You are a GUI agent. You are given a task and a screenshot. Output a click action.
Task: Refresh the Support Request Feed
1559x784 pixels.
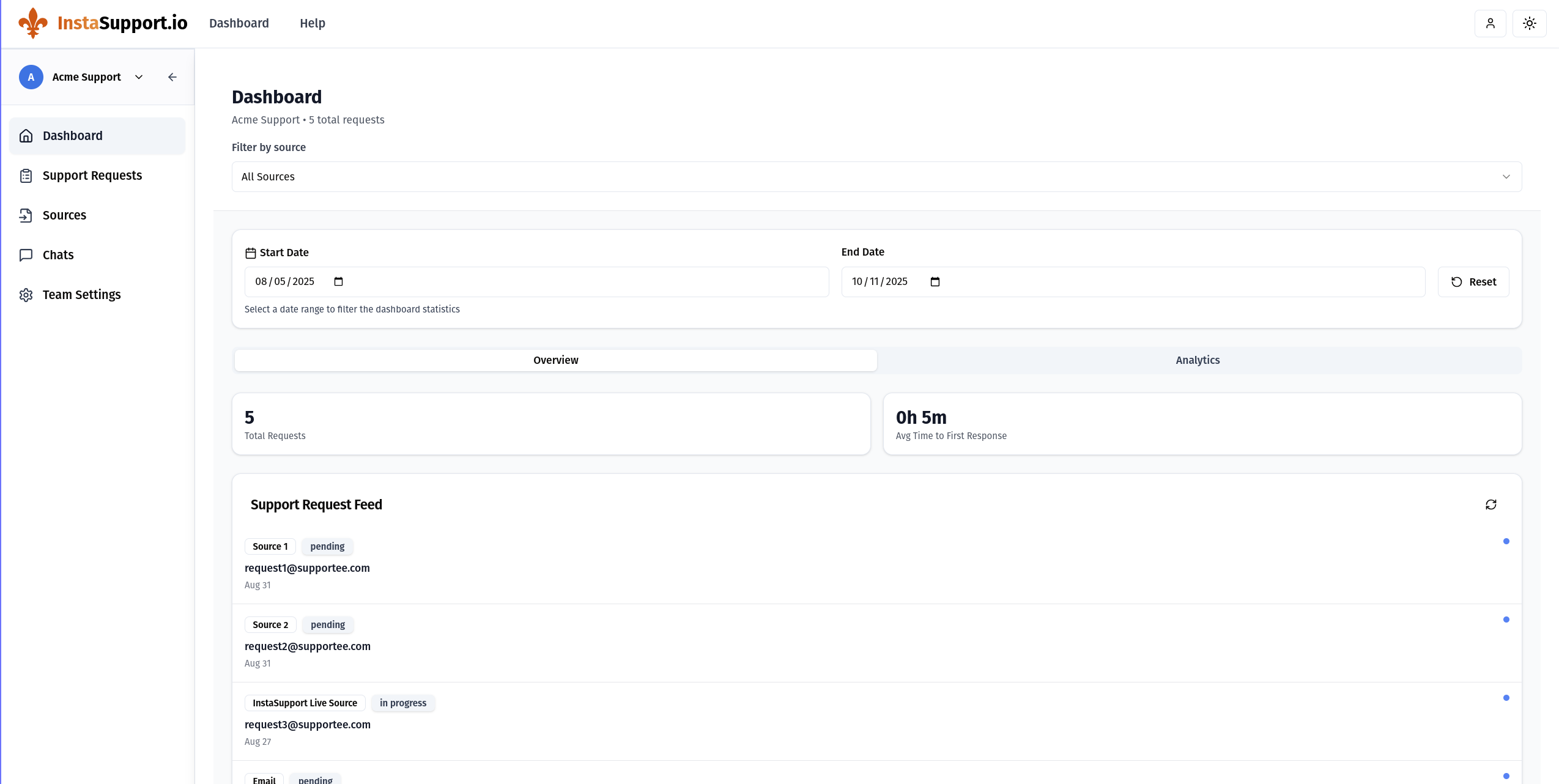point(1490,505)
